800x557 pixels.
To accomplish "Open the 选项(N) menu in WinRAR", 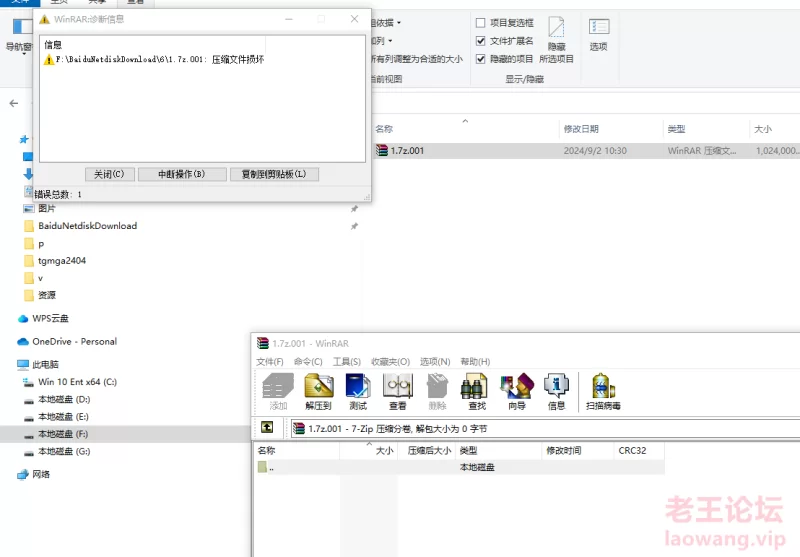I will [435, 362].
